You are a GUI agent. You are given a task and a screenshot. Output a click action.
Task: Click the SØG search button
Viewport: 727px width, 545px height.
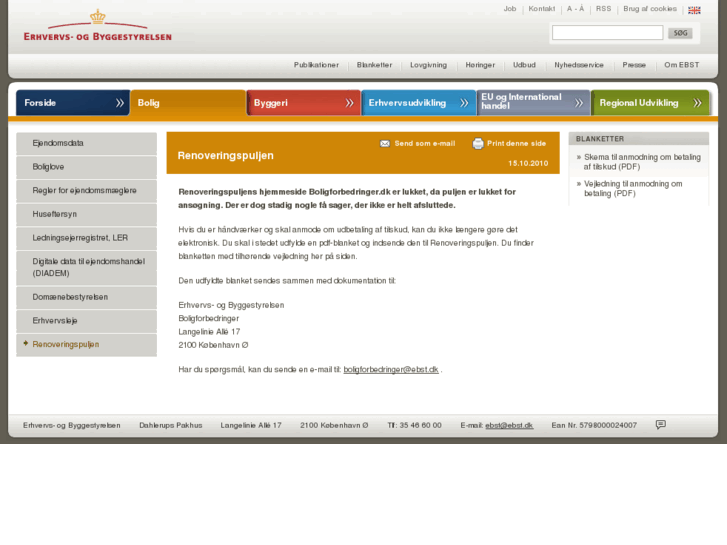(x=680, y=33)
